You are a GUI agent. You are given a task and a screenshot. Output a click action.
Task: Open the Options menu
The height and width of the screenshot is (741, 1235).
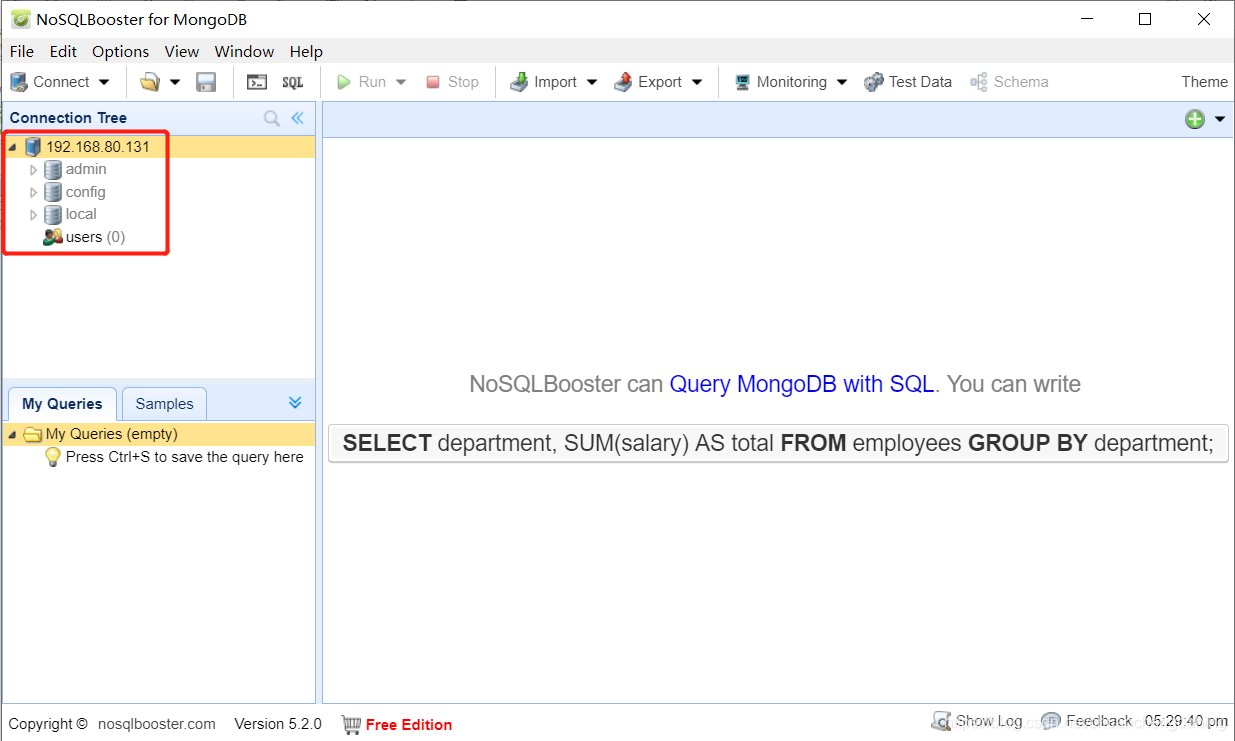(120, 51)
